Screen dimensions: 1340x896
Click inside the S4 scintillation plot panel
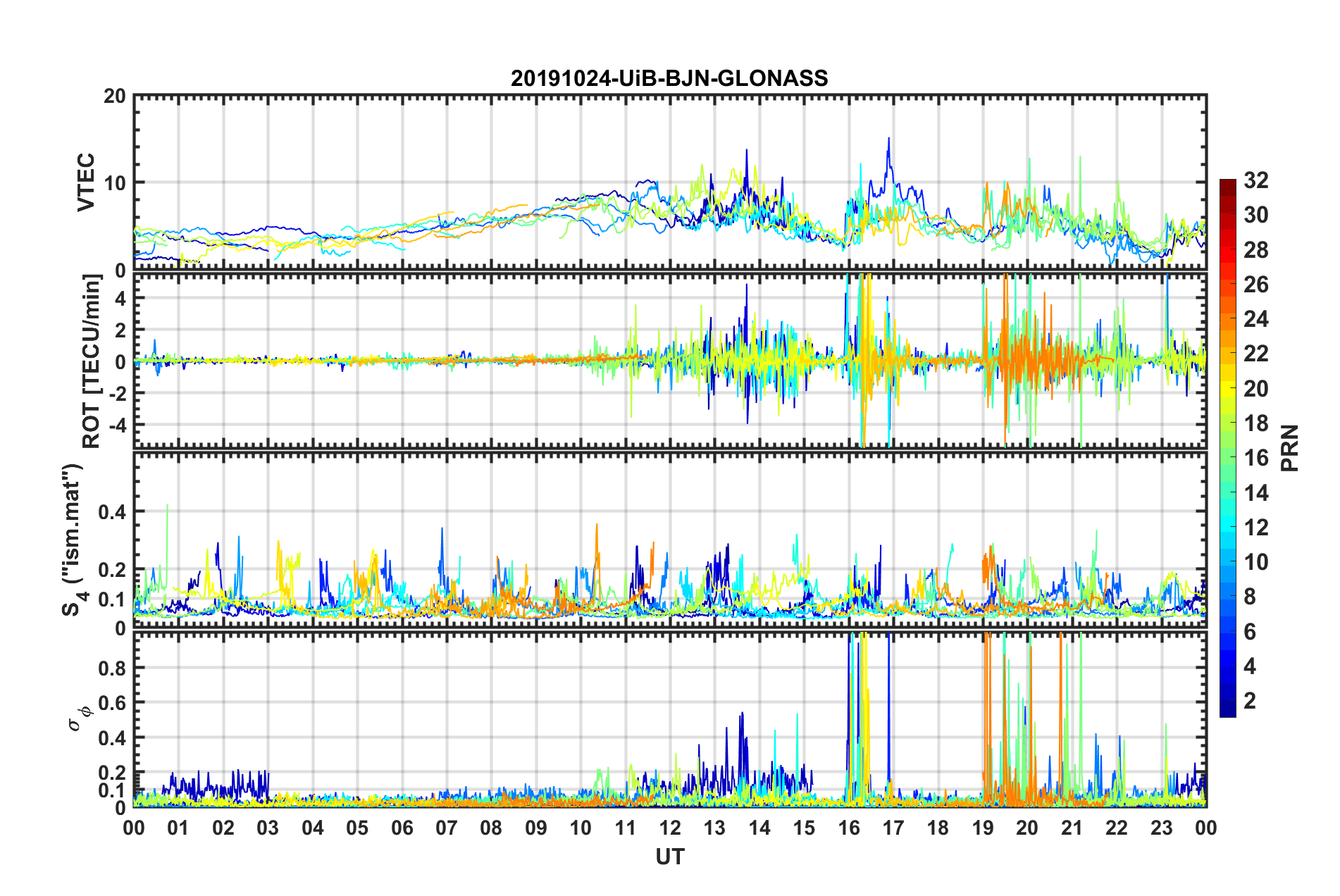[x=670, y=540]
